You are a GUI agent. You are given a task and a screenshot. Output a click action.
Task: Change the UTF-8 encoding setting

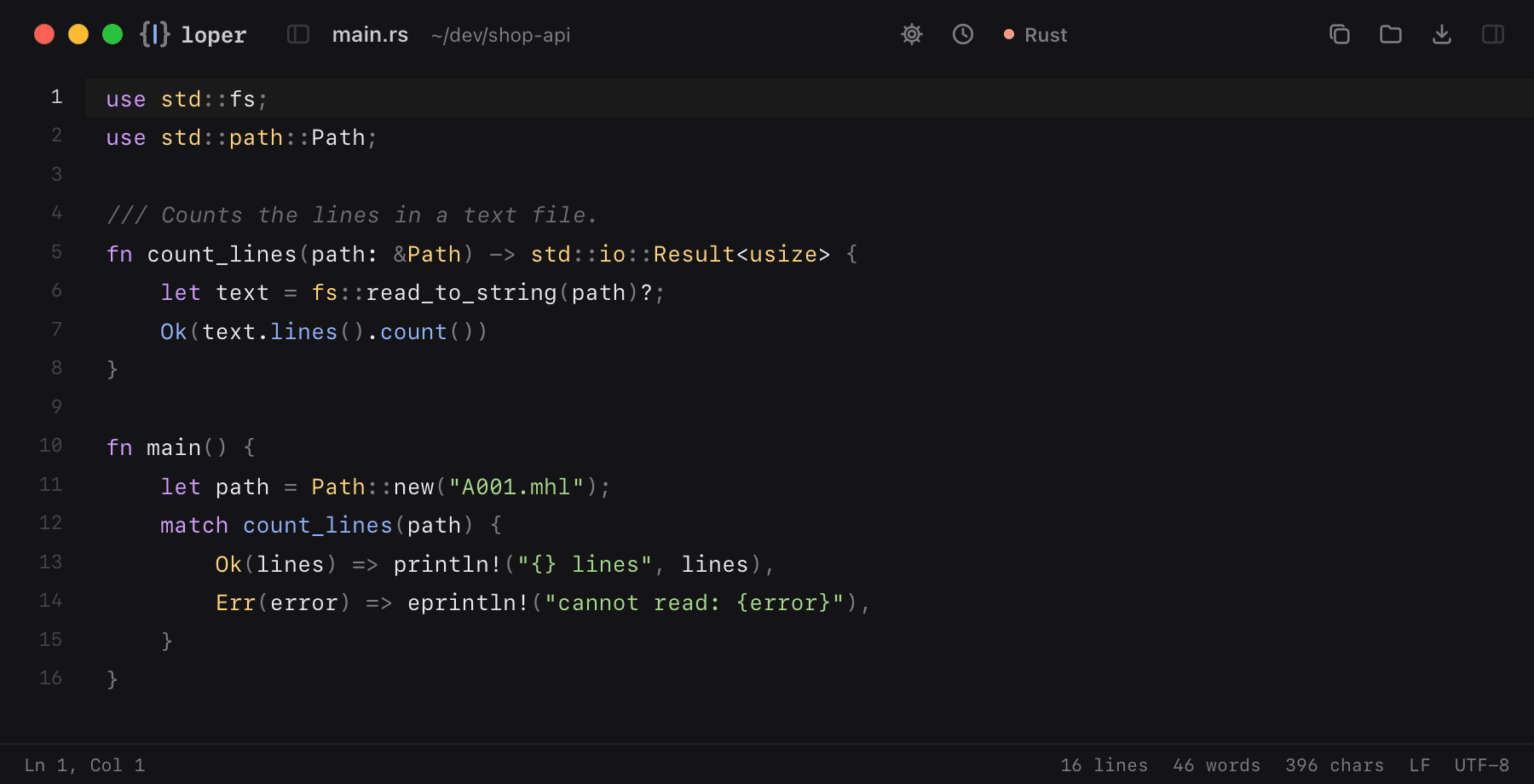pos(1481,765)
